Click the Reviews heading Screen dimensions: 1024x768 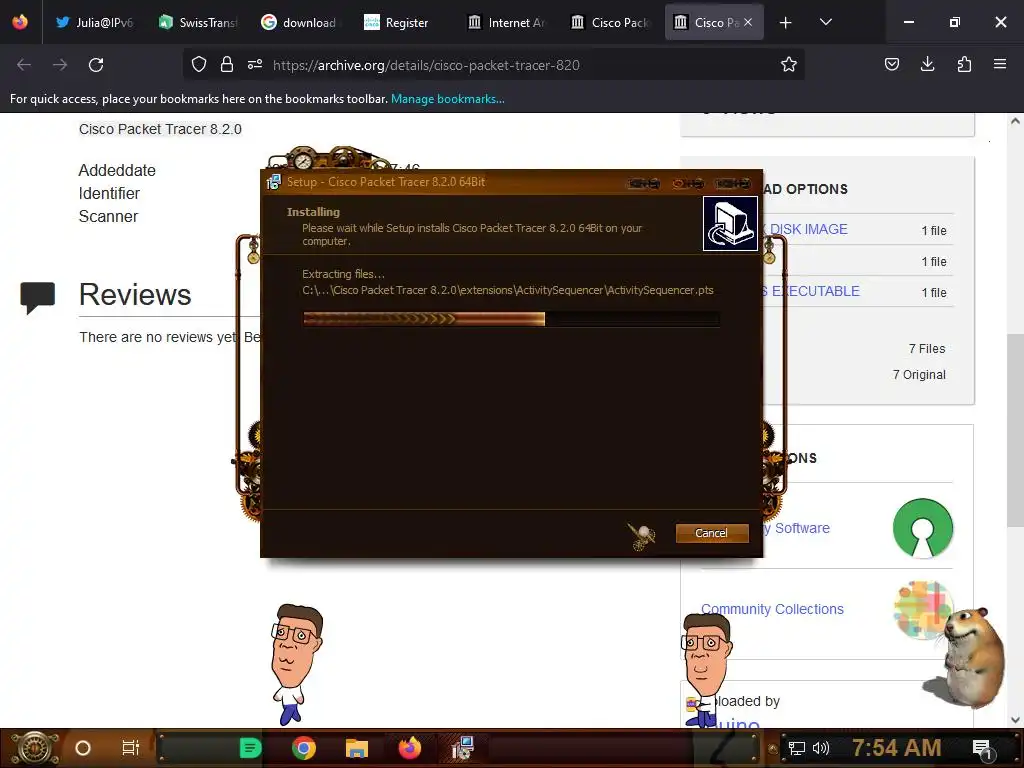[x=135, y=295]
